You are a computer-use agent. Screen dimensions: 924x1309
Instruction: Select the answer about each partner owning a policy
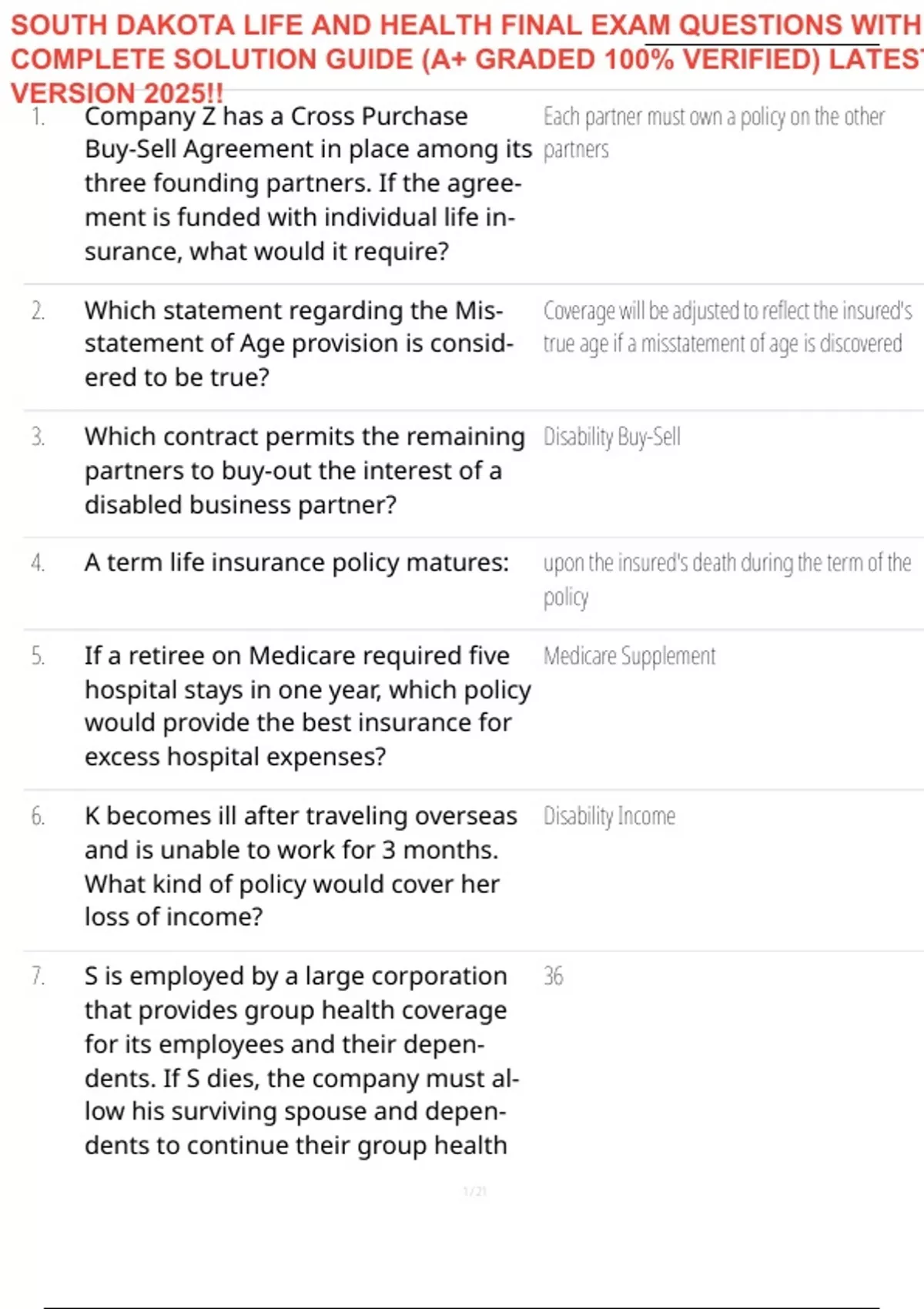pyautogui.click(x=713, y=132)
